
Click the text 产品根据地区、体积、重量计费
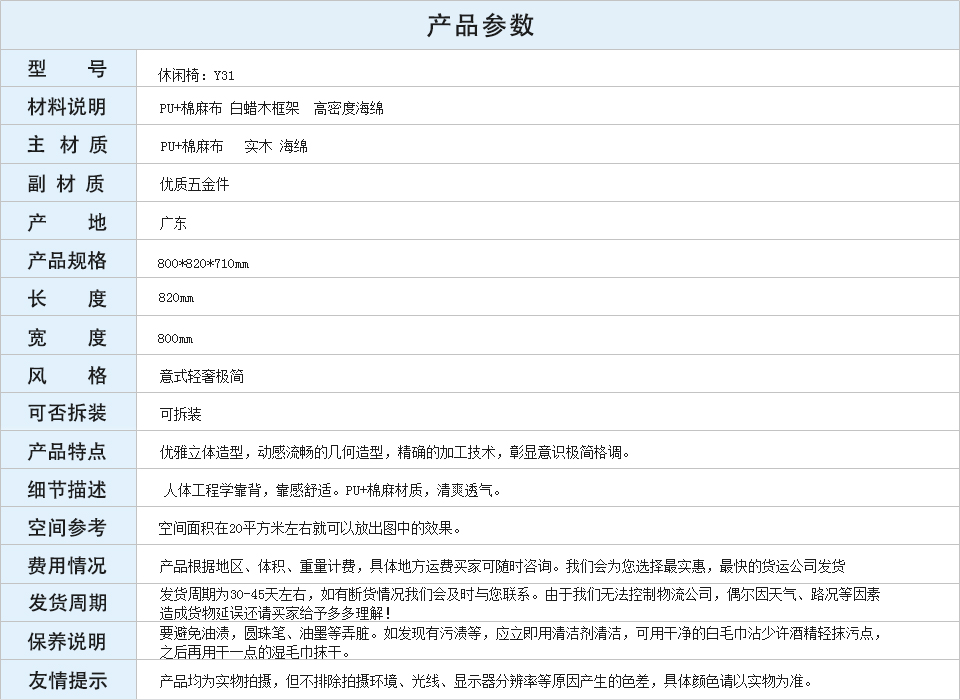tap(257, 566)
